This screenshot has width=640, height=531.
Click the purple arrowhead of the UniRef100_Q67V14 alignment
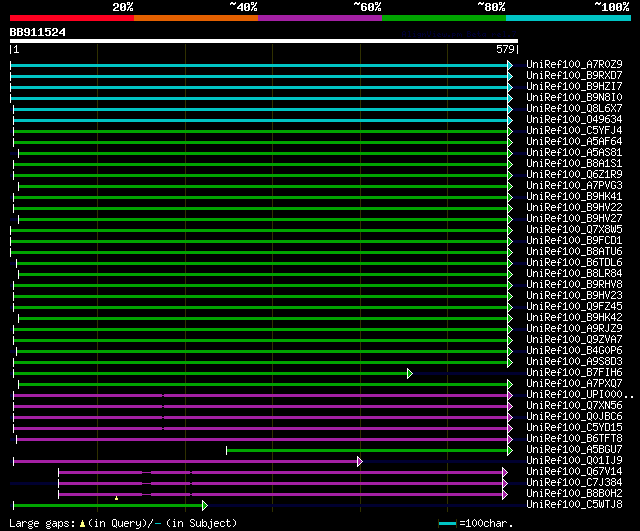click(x=505, y=472)
